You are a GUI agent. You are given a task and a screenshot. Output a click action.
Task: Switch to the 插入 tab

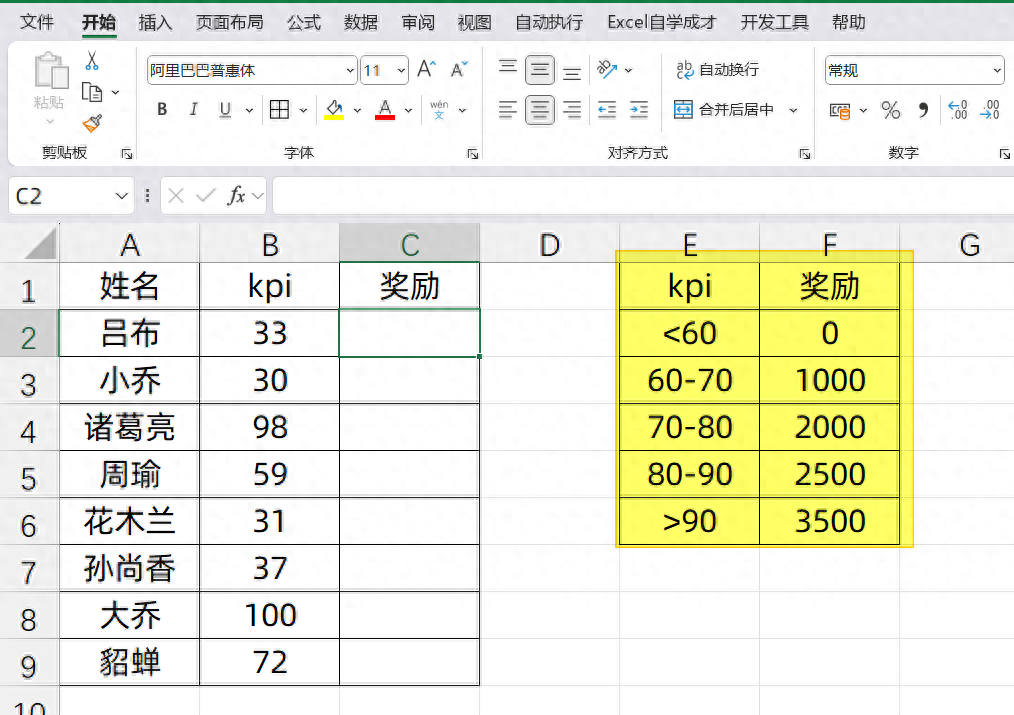(155, 22)
